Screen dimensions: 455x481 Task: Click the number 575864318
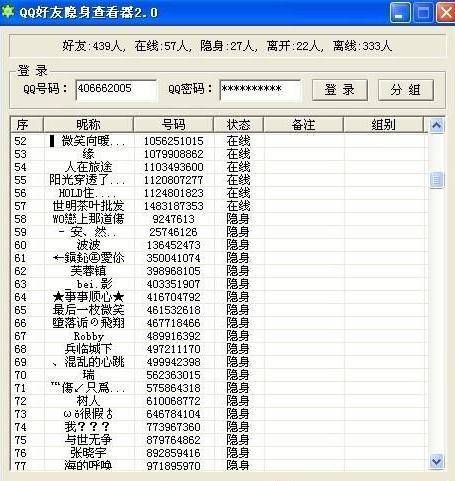(x=173, y=388)
